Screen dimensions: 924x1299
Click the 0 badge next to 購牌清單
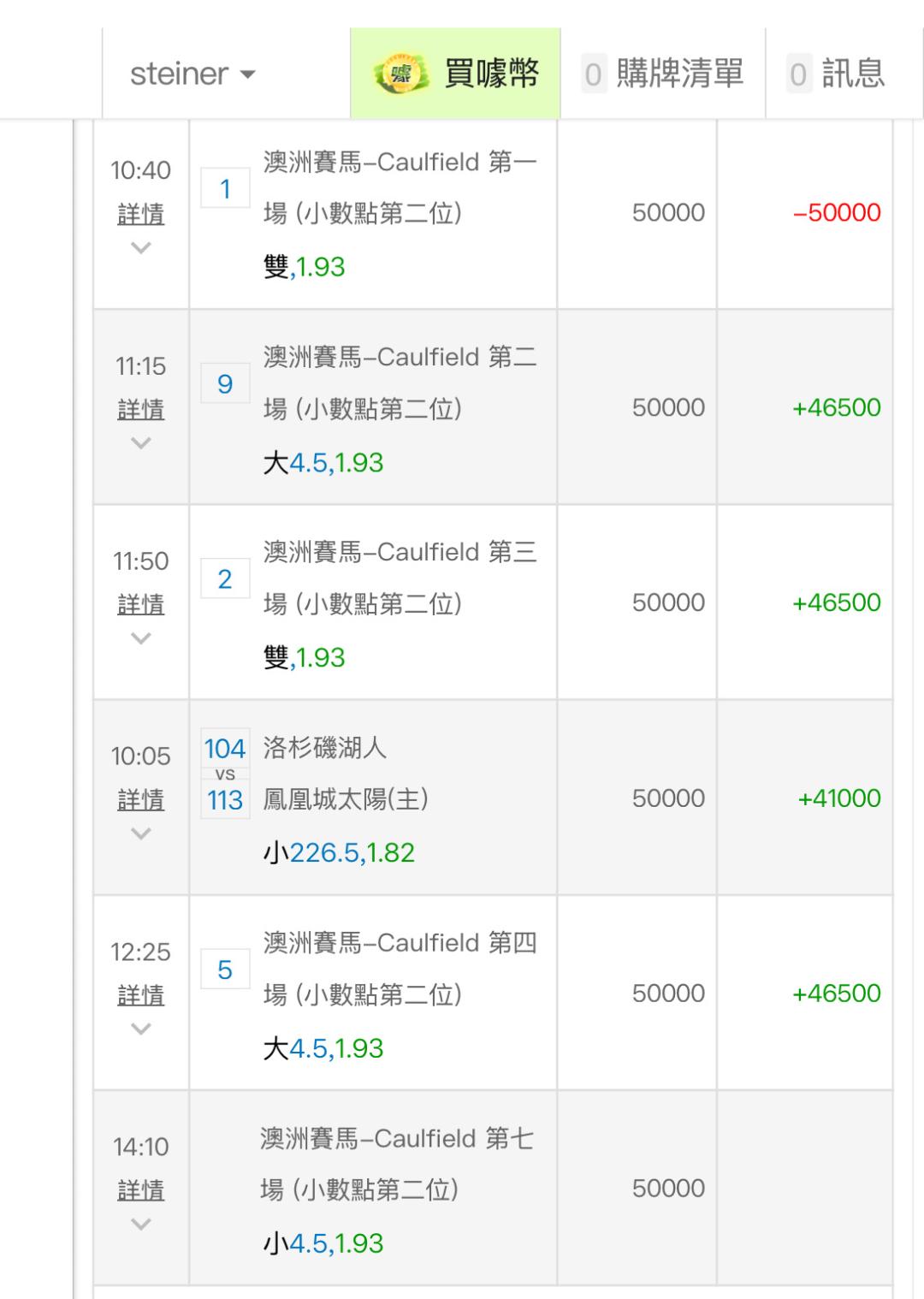pyautogui.click(x=593, y=75)
